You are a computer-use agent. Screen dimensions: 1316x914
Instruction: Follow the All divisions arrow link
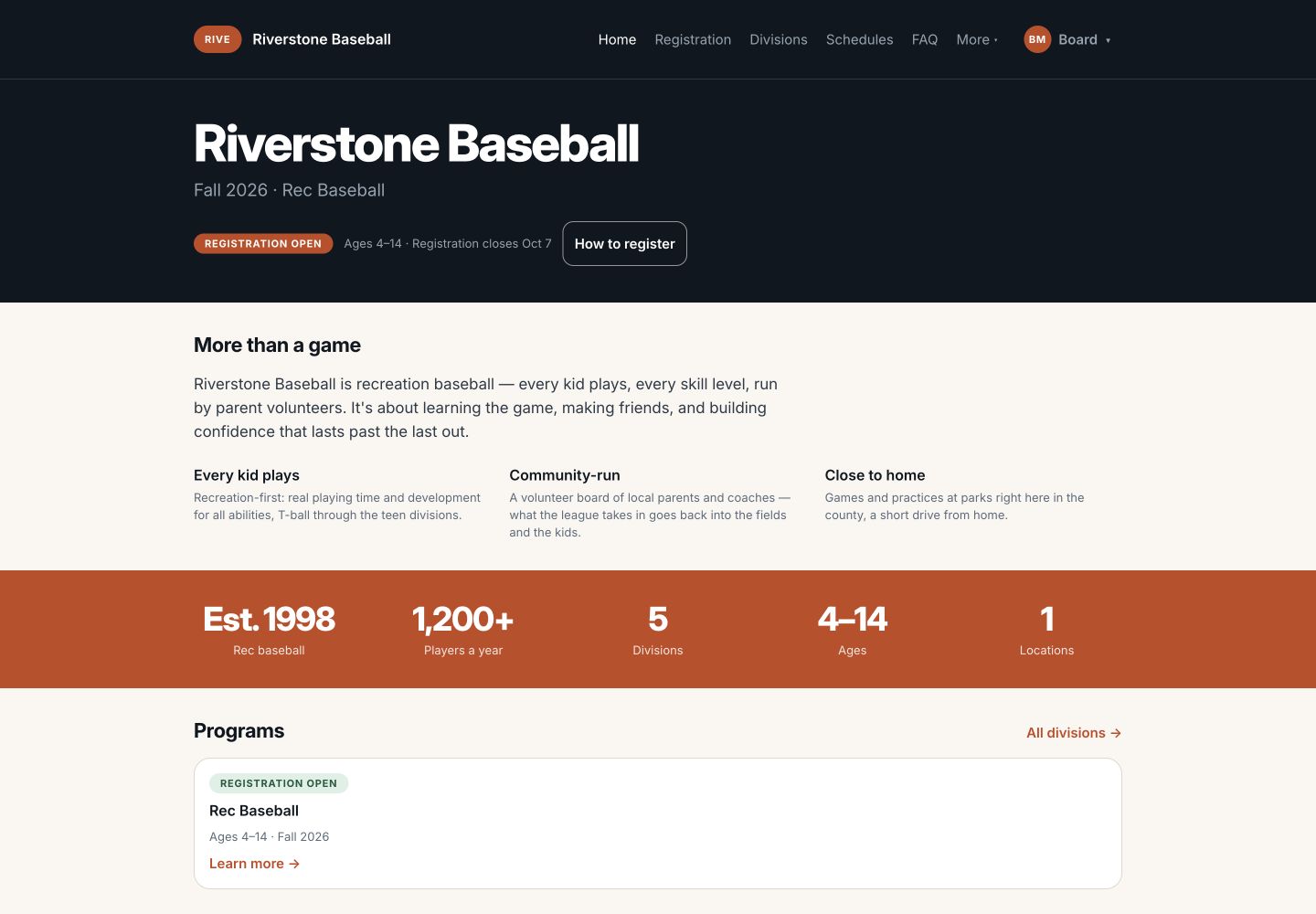1074,733
